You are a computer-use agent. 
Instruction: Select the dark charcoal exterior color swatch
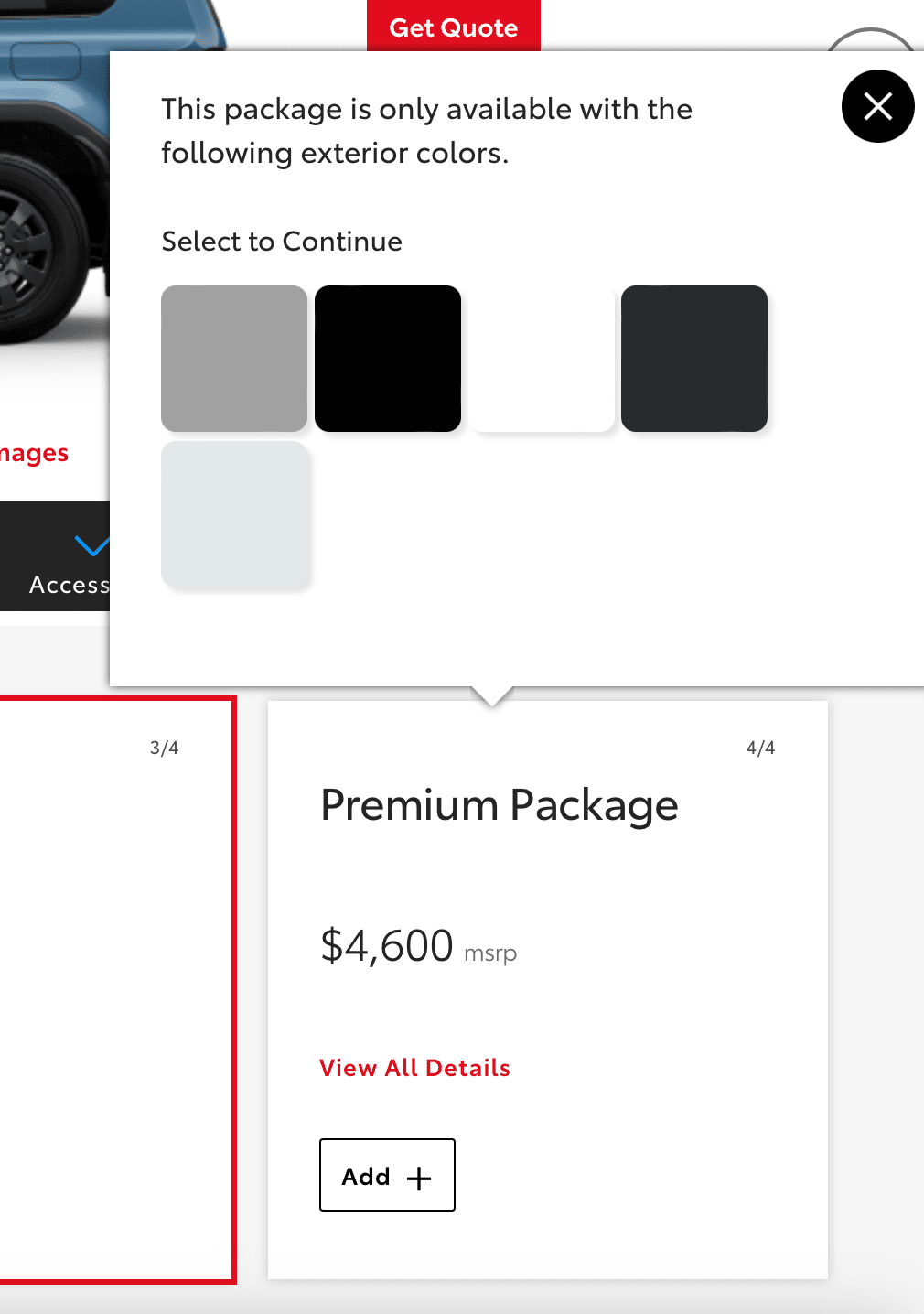tap(694, 359)
